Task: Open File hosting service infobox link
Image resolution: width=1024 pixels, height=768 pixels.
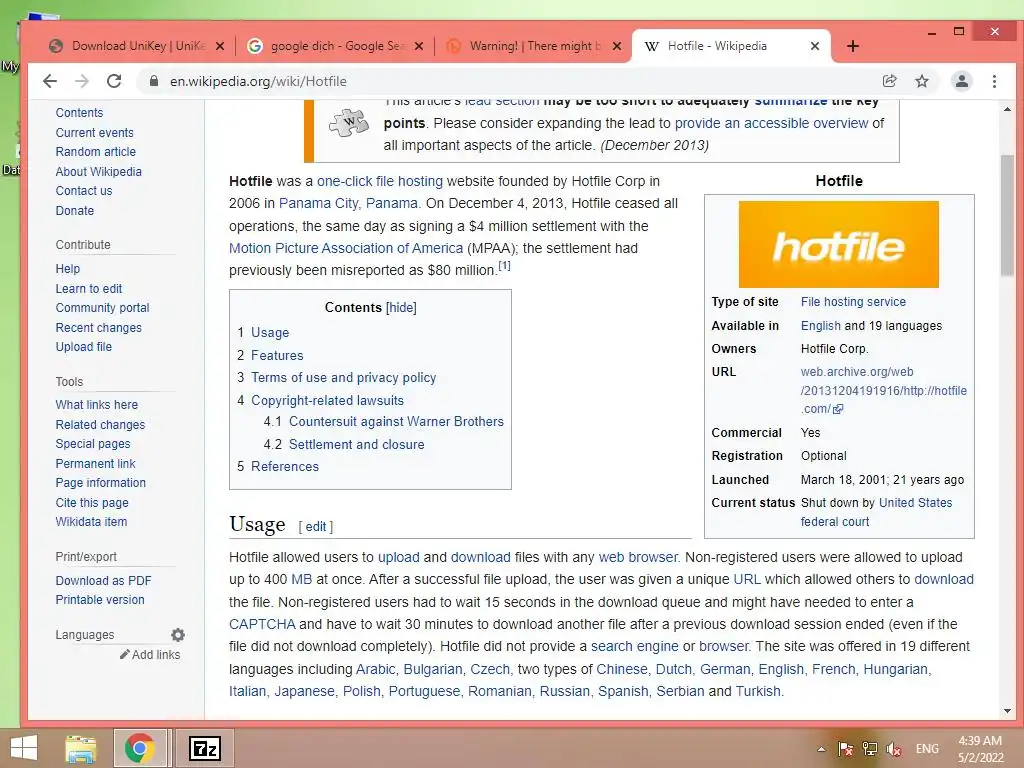Action: point(853,302)
